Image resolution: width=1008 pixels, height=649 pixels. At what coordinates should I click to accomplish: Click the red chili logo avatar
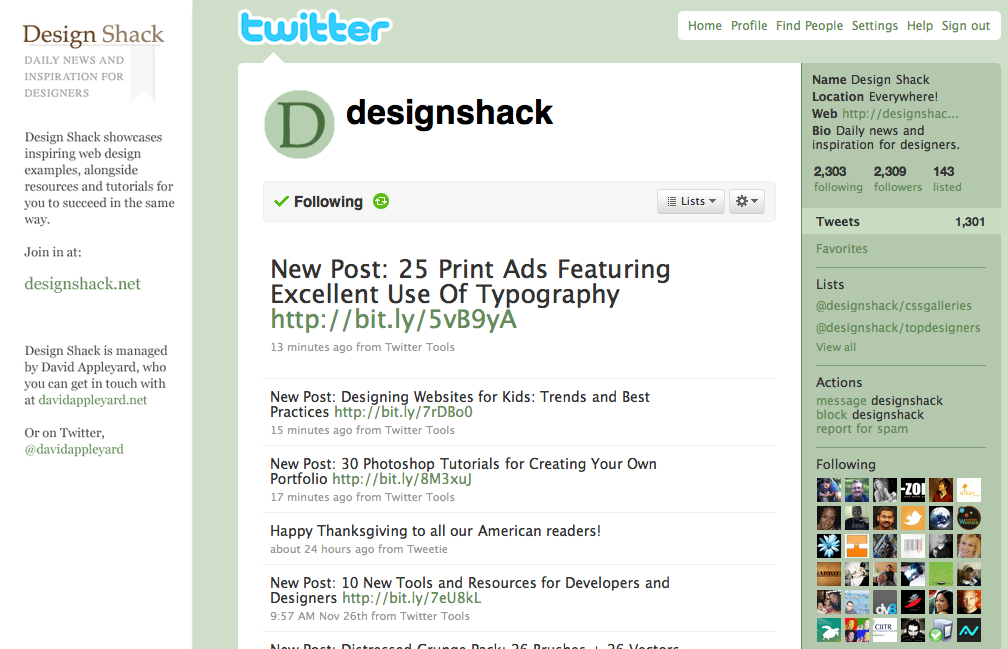pos(913,603)
